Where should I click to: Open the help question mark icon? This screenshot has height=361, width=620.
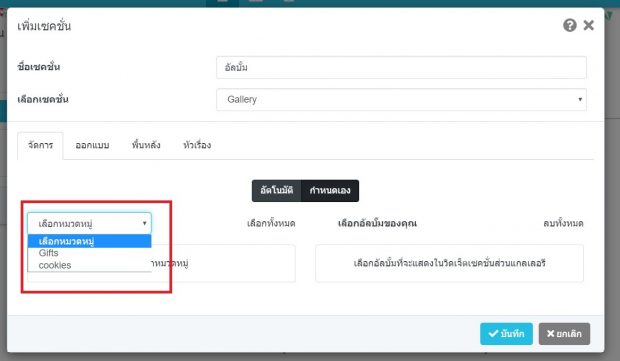[569, 26]
